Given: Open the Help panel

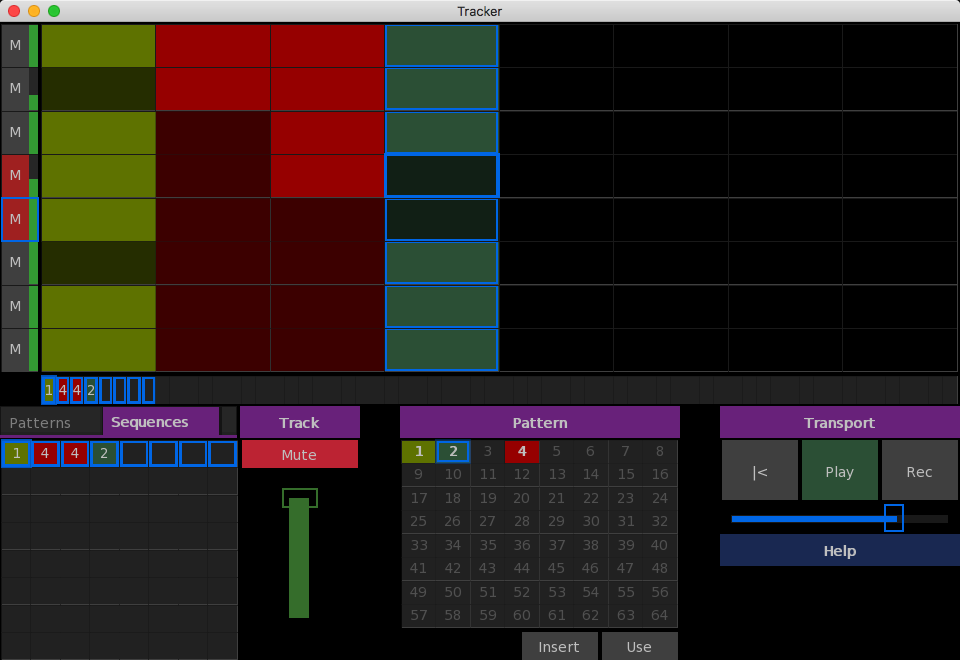Looking at the screenshot, I should tap(839, 550).
